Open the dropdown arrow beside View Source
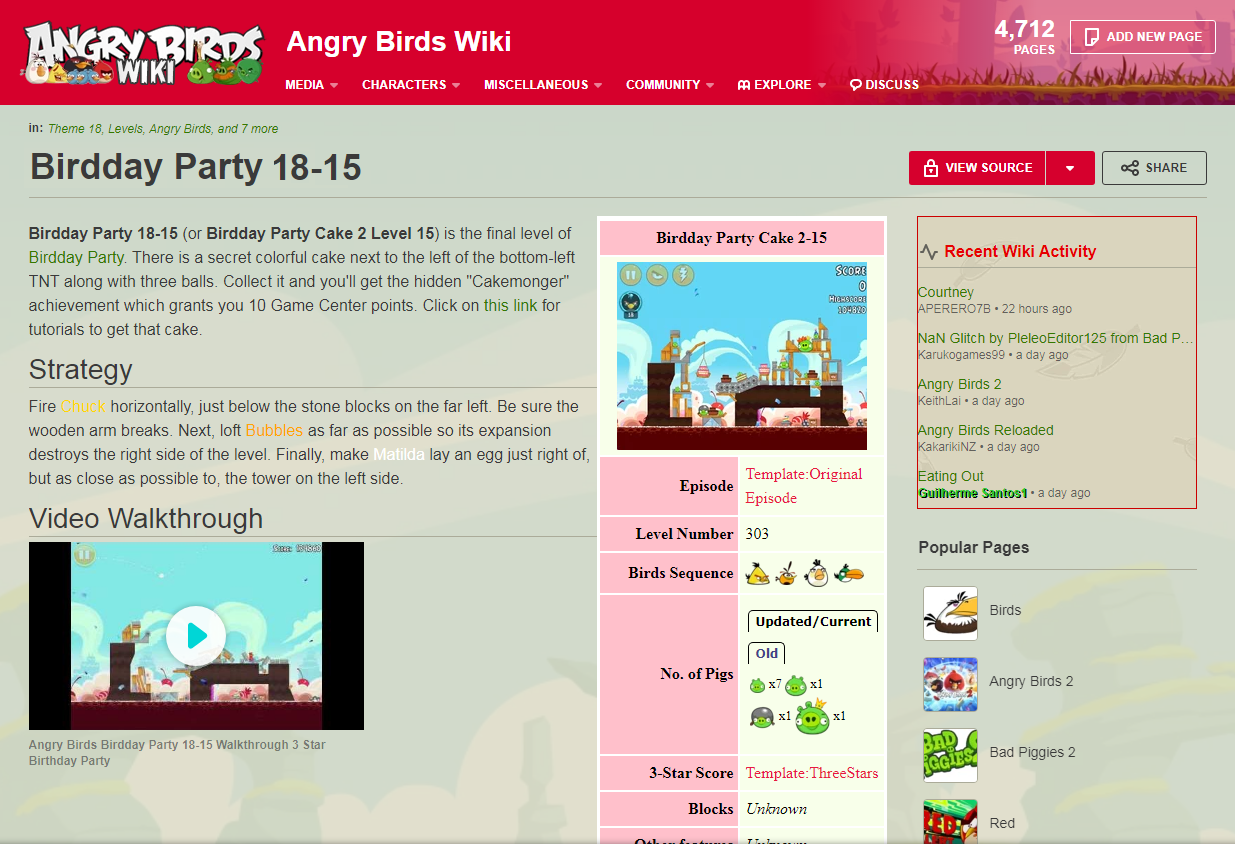The height and width of the screenshot is (844, 1235). point(1070,168)
